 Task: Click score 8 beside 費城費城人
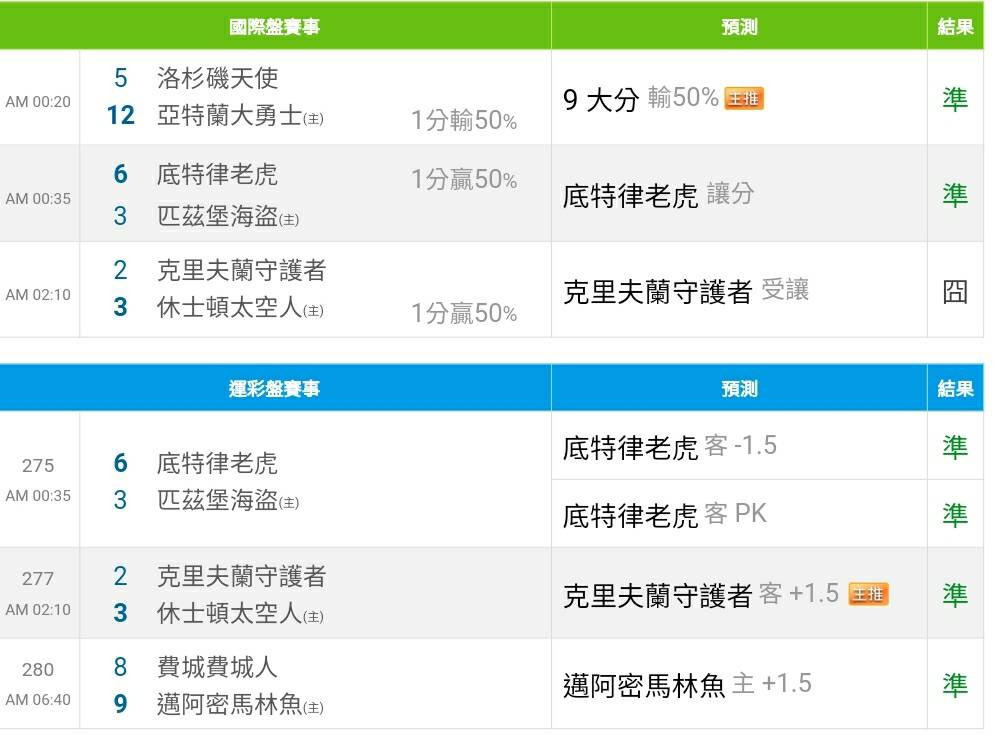tap(120, 667)
